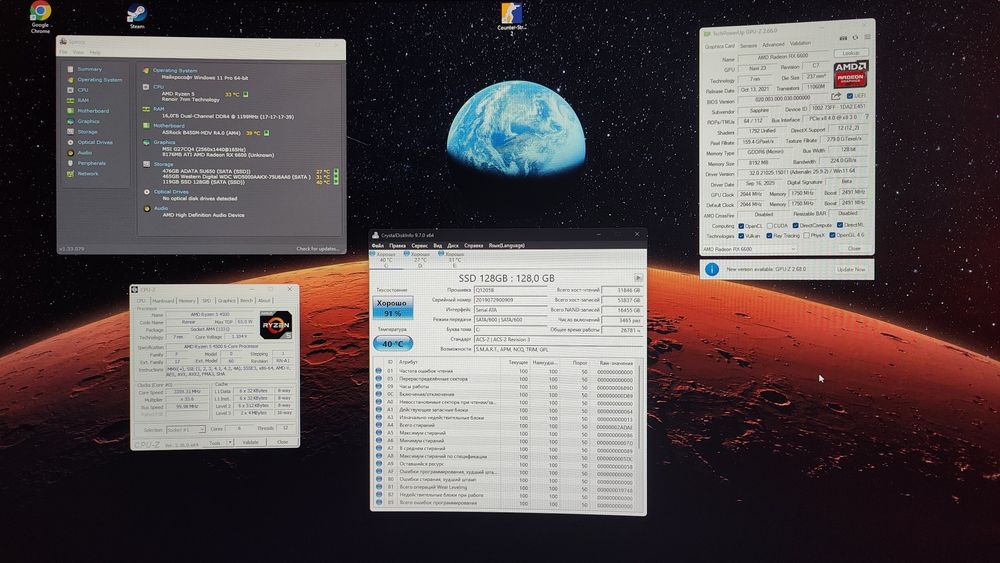Click 40 °C temperature indicator in CrystalDiskInfo
1000x563 pixels.
(x=392, y=344)
